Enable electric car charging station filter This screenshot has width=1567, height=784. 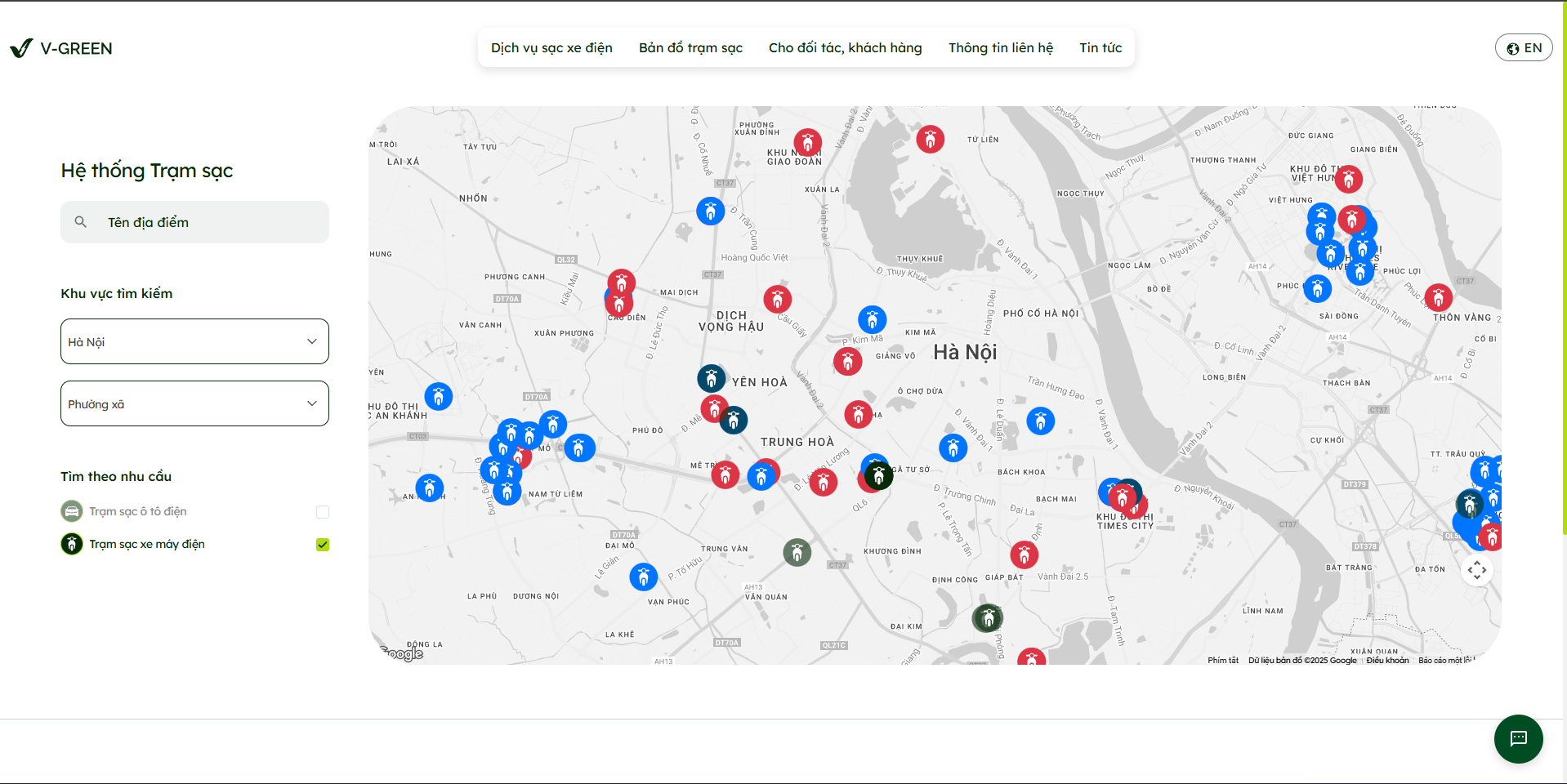(323, 512)
